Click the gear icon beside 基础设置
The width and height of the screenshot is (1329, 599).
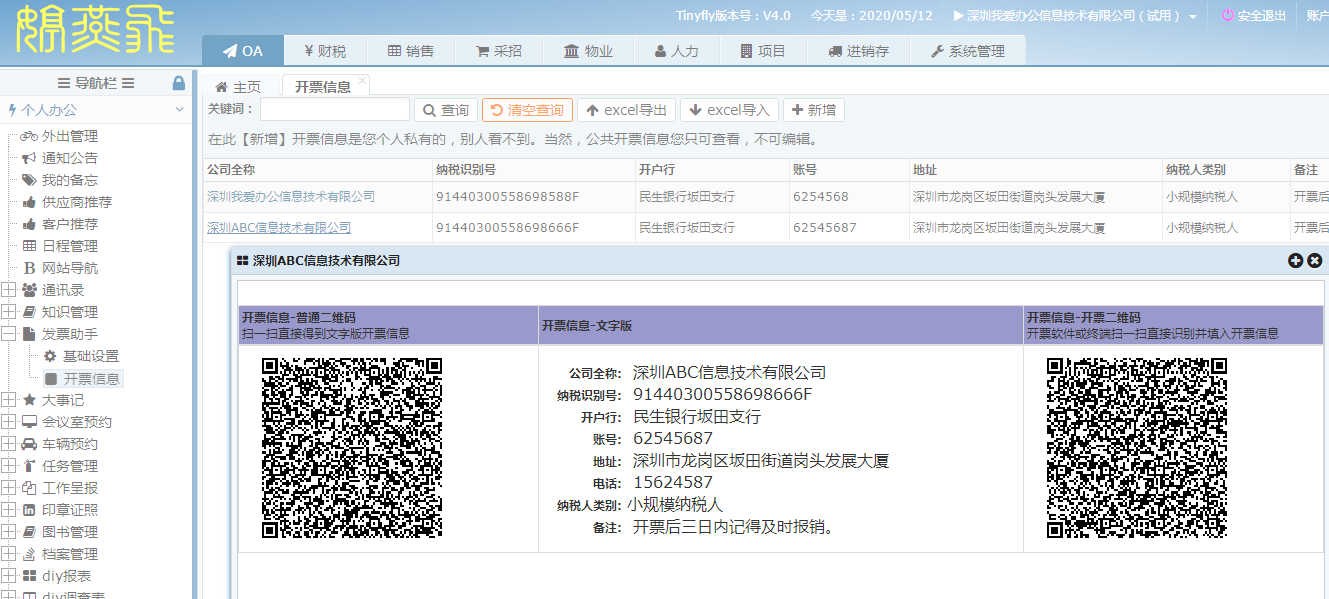(50, 356)
